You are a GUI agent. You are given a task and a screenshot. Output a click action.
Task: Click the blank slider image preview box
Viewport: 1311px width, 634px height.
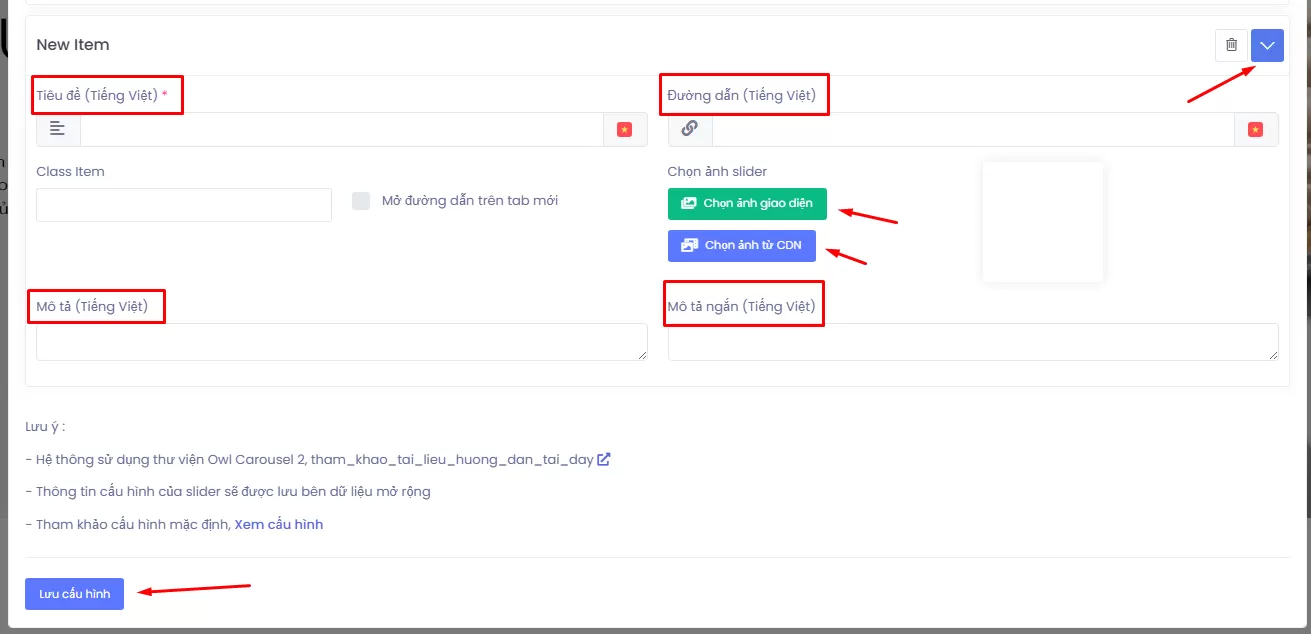(1042, 221)
